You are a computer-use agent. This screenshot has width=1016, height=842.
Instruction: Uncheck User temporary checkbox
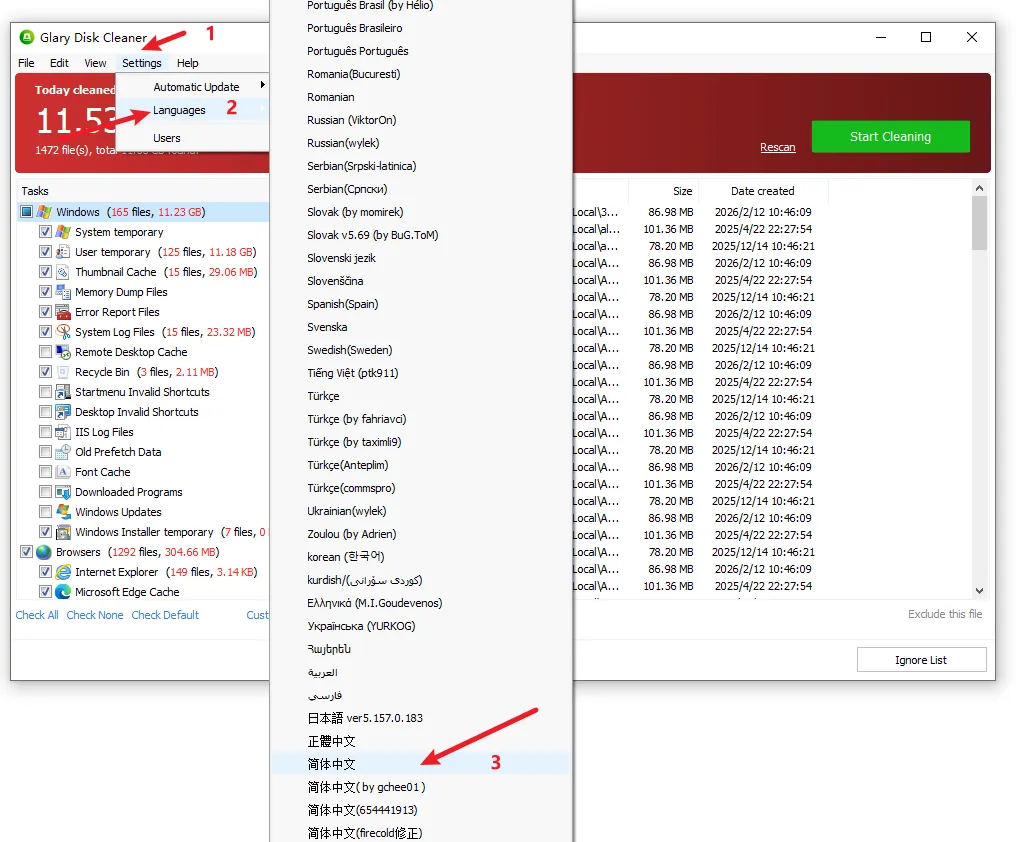click(x=45, y=252)
